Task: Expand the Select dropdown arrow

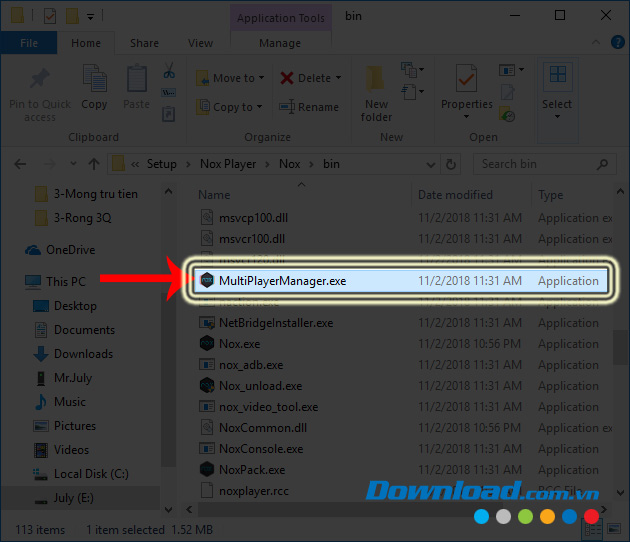Action: [x=557, y=117]
